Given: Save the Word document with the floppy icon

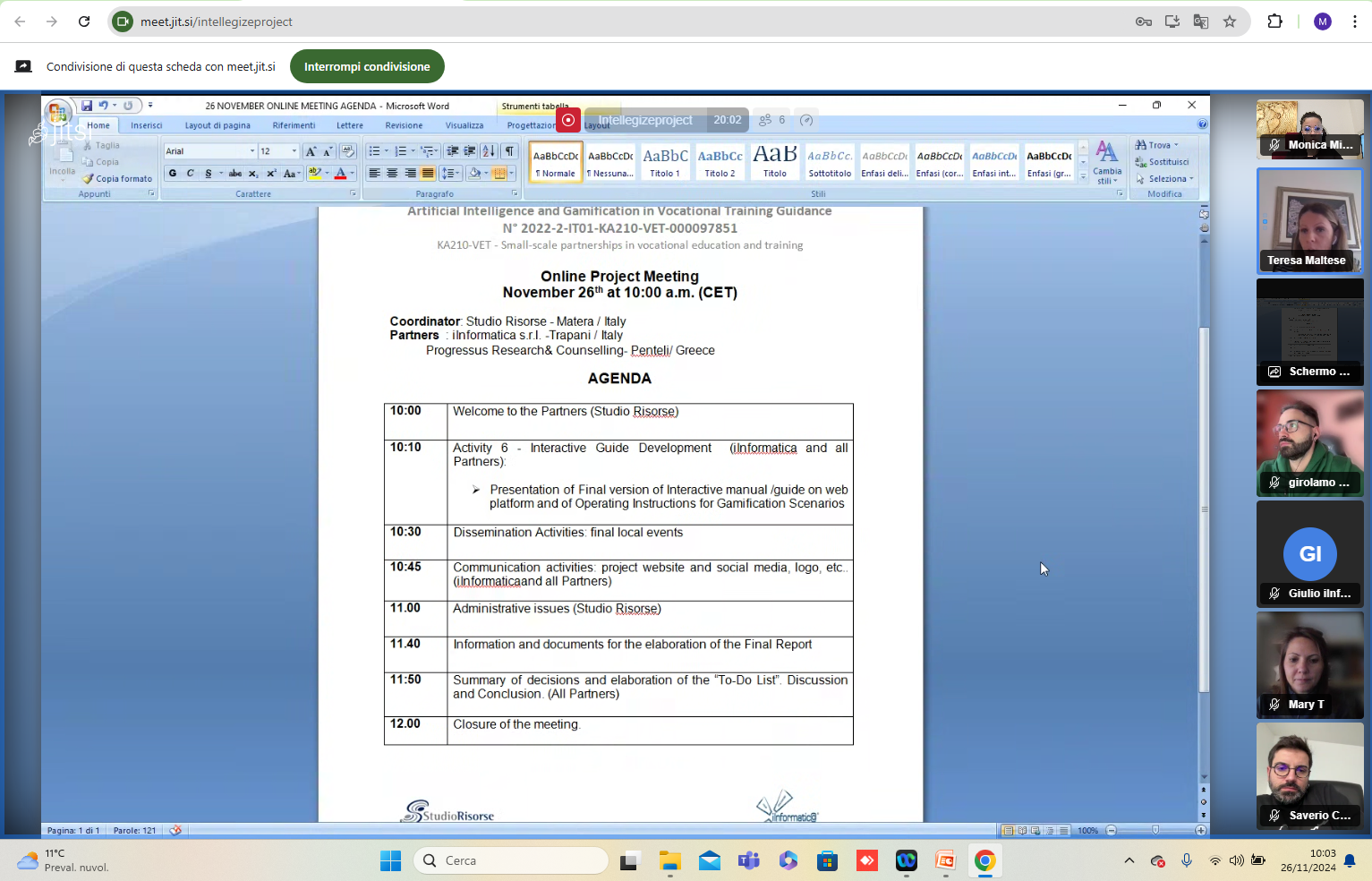Looking at the screenshot, I should tap(87, 106).
